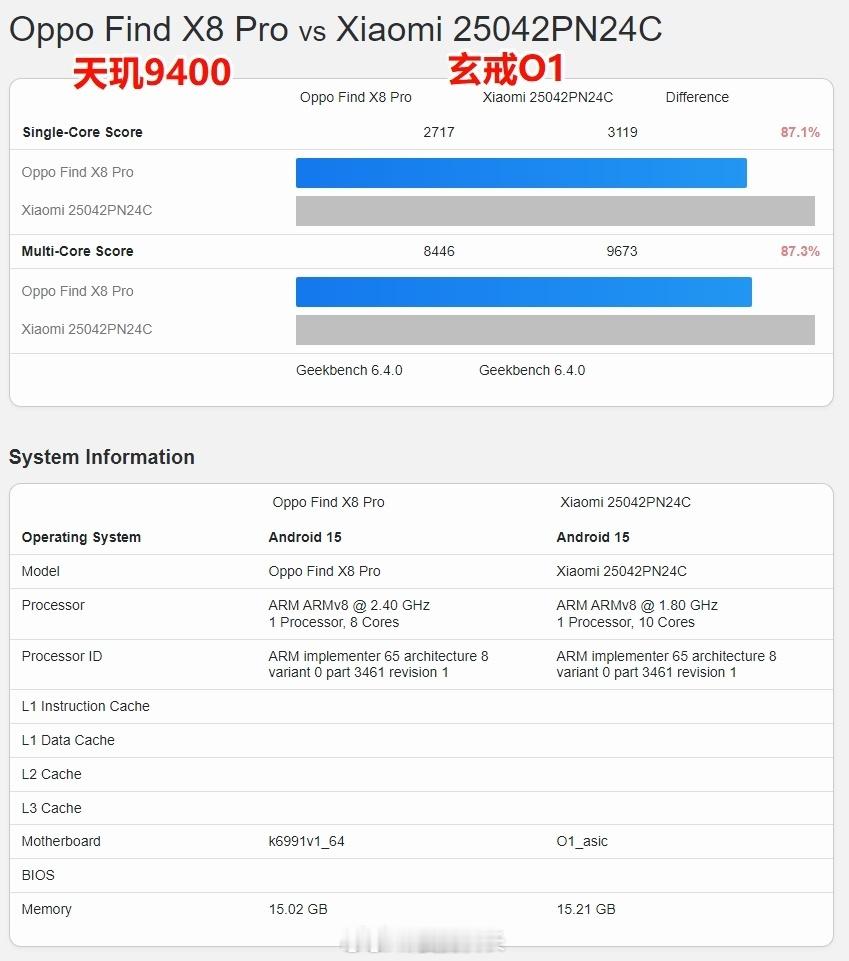The width and height of the screenshot is (849, 961).
Task: Click the 'Operating System' row label
Action: pyautogui.click(x=81, y=537)
